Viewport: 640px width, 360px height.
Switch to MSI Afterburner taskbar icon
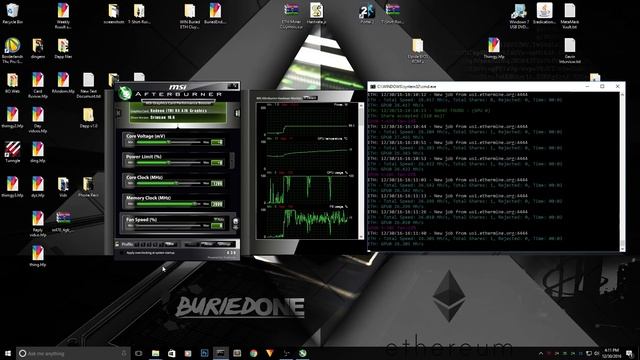click(x=302, y=353)
